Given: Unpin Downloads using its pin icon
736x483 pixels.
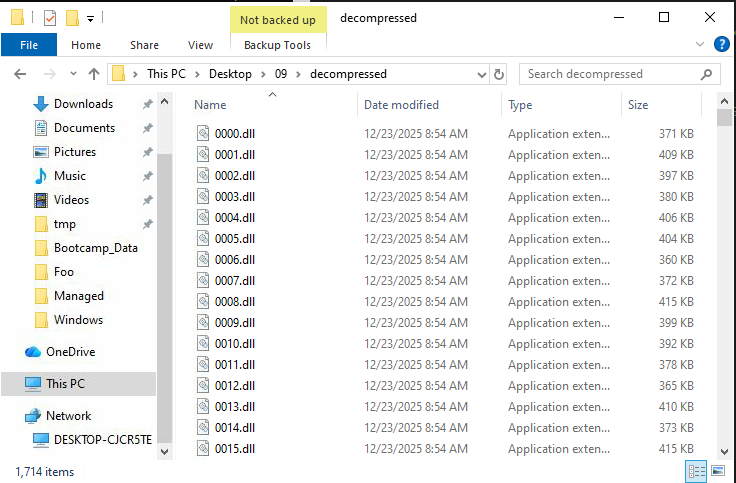Looking at the screenshot, I should click(x=147, y=104).
